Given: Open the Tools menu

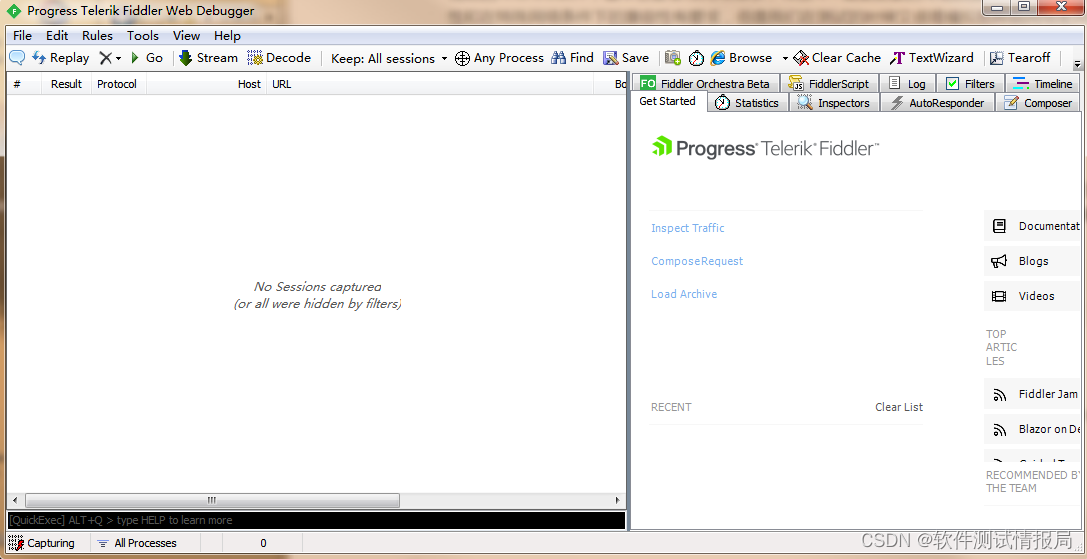Looking at the screenshot, I should click(x=143, y=35).
